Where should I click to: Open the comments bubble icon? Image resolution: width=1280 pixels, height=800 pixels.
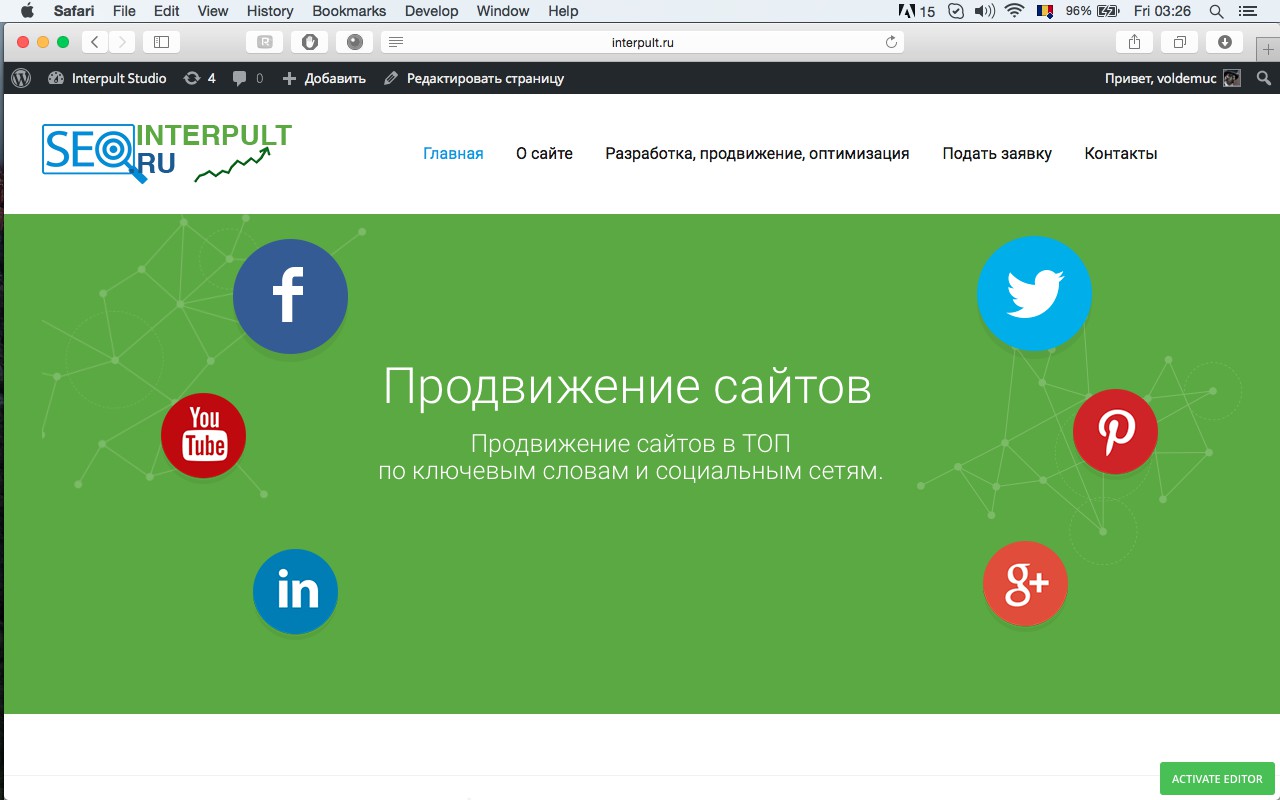[x=247, y=78]
